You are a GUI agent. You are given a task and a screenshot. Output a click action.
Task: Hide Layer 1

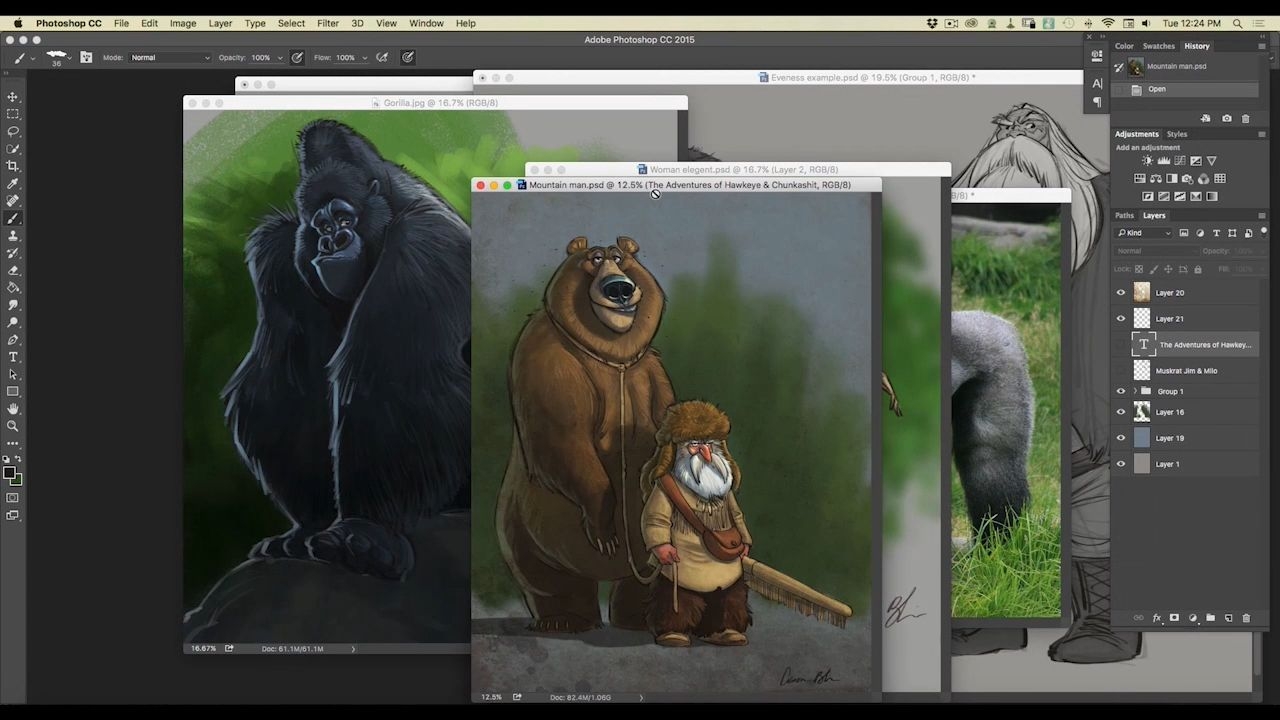coord(1121,464)
